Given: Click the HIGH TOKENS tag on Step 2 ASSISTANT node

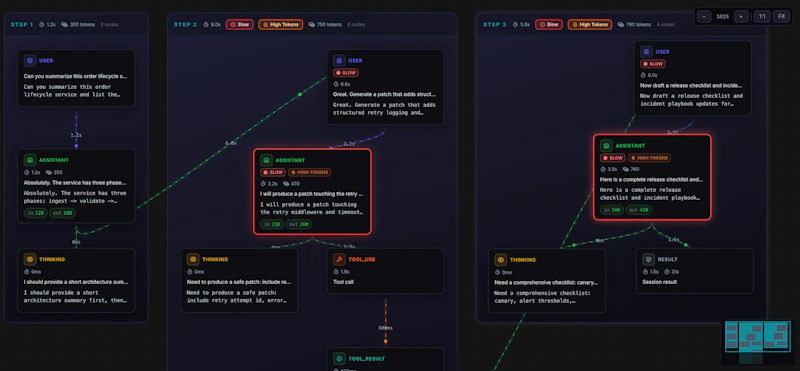Looking at the screenshot, I should (310, 172).
